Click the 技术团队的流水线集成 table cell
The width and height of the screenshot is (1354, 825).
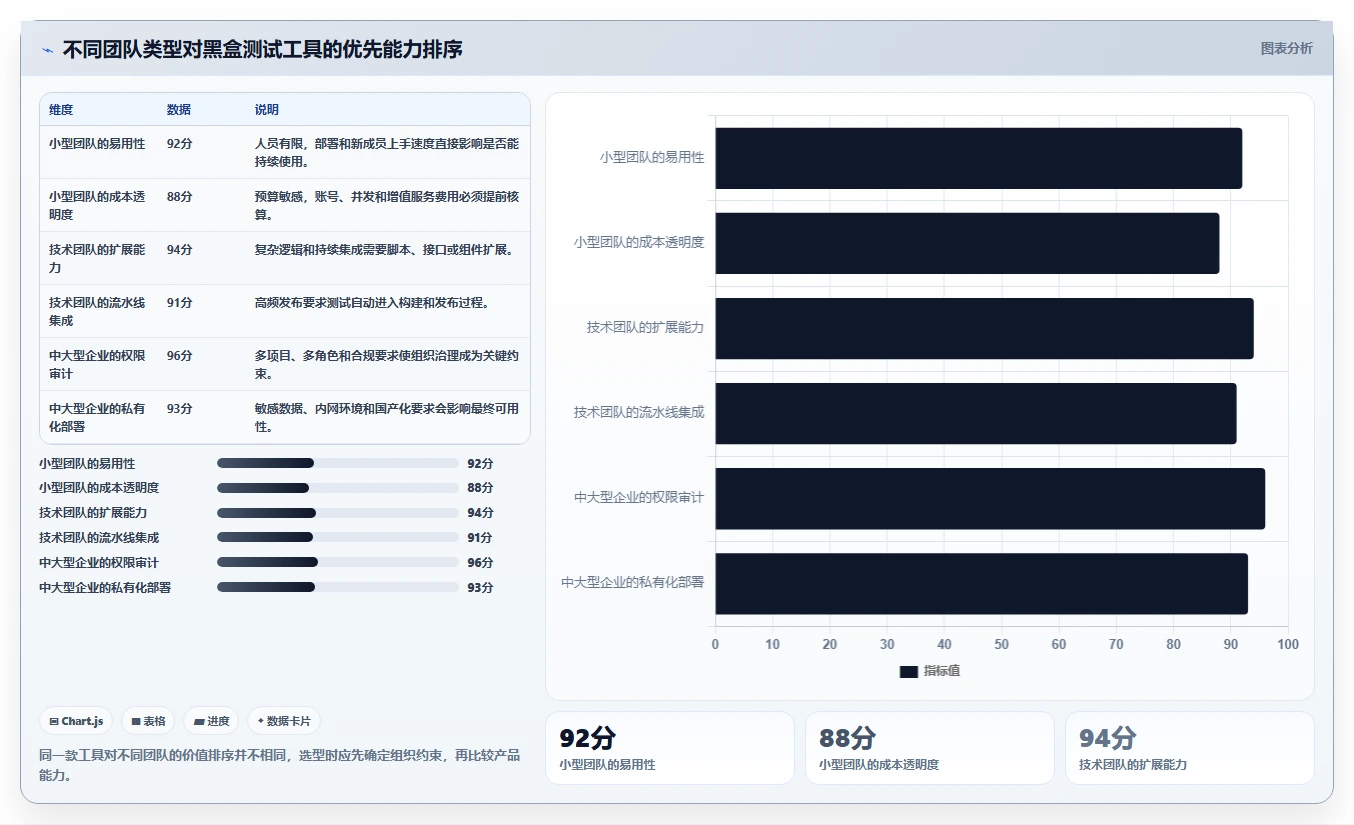pos(98,312)
